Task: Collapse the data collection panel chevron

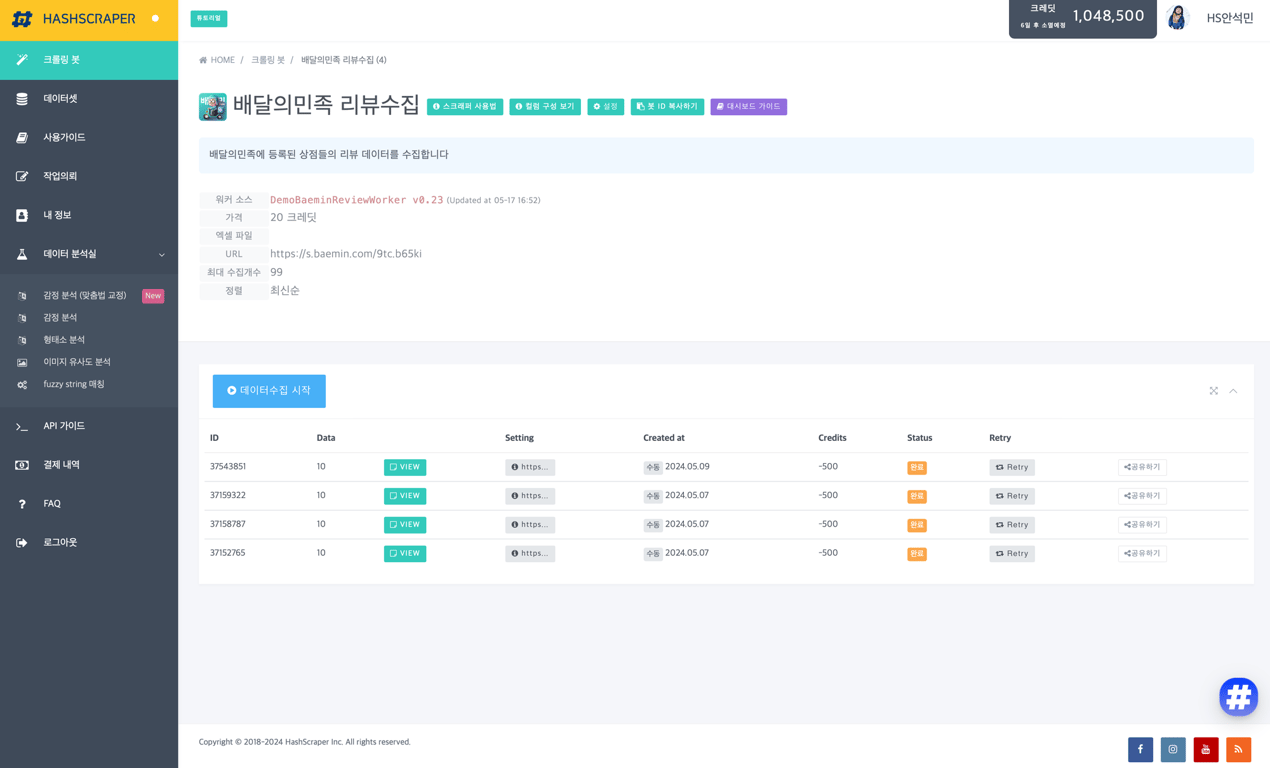Action: pos(1233,391)
